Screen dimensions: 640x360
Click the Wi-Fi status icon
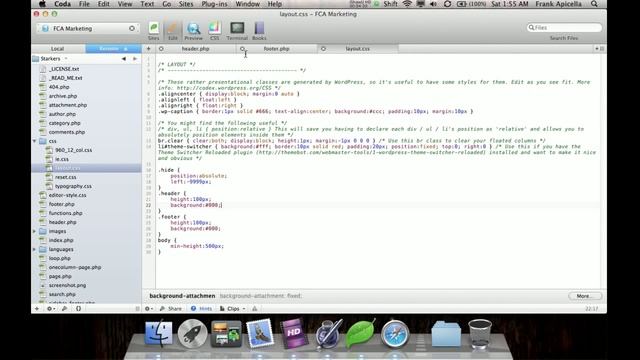[x=407, y=4]
